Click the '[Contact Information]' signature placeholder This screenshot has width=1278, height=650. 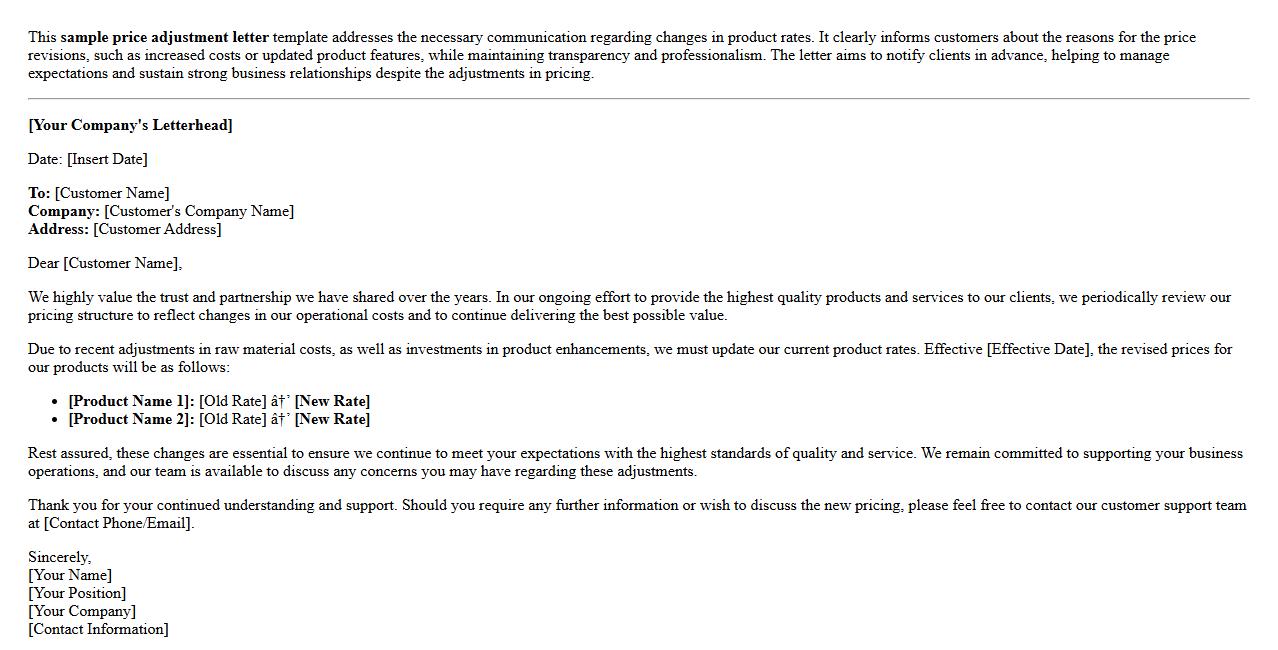tap(98, 629)
